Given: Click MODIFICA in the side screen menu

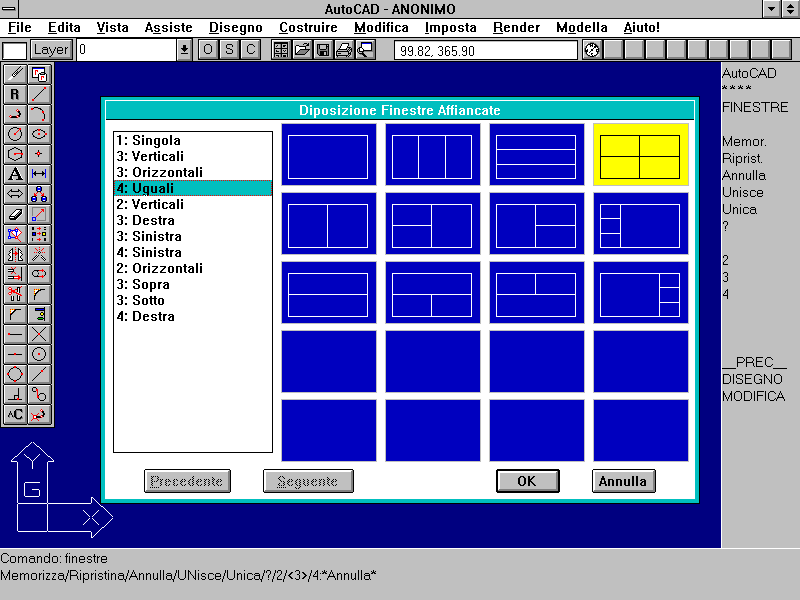Looking at the screenshot, I should 753,396.
